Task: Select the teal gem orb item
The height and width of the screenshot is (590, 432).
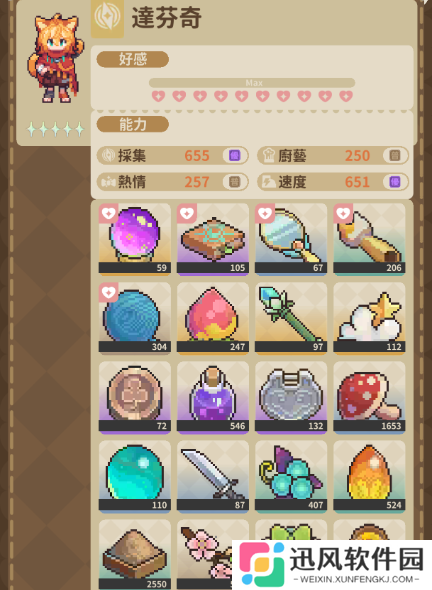Action: pos(134,476)
